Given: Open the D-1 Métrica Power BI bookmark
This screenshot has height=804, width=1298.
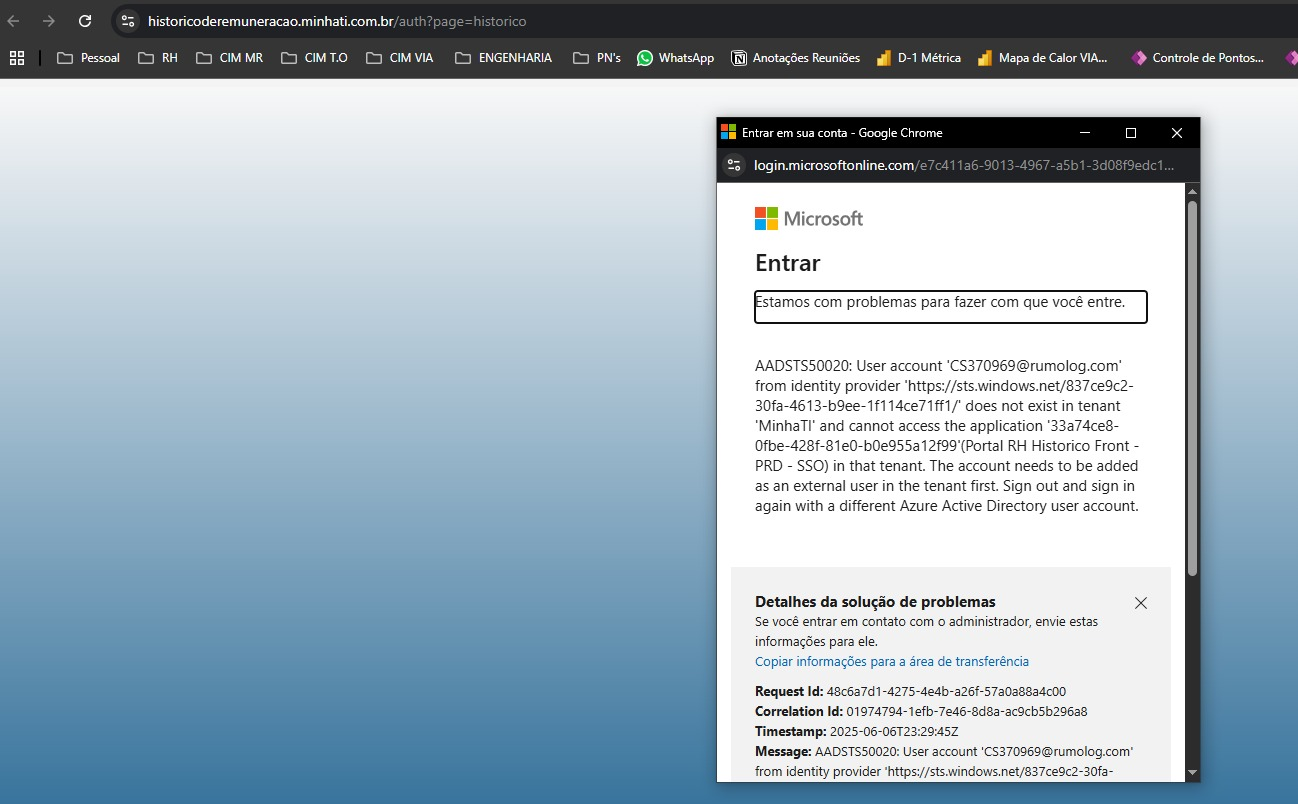Looking at the screenshot, I should pyautogui.click(x=919, y=58).
